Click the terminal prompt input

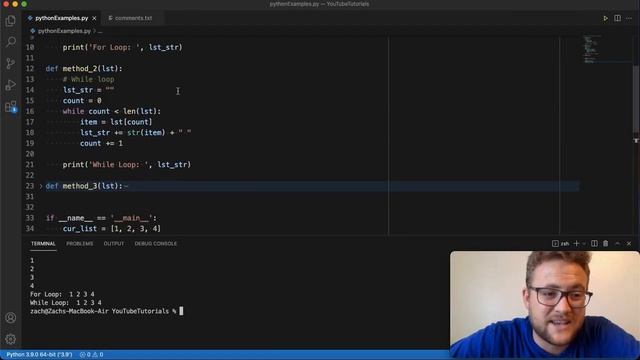(181, 311)
